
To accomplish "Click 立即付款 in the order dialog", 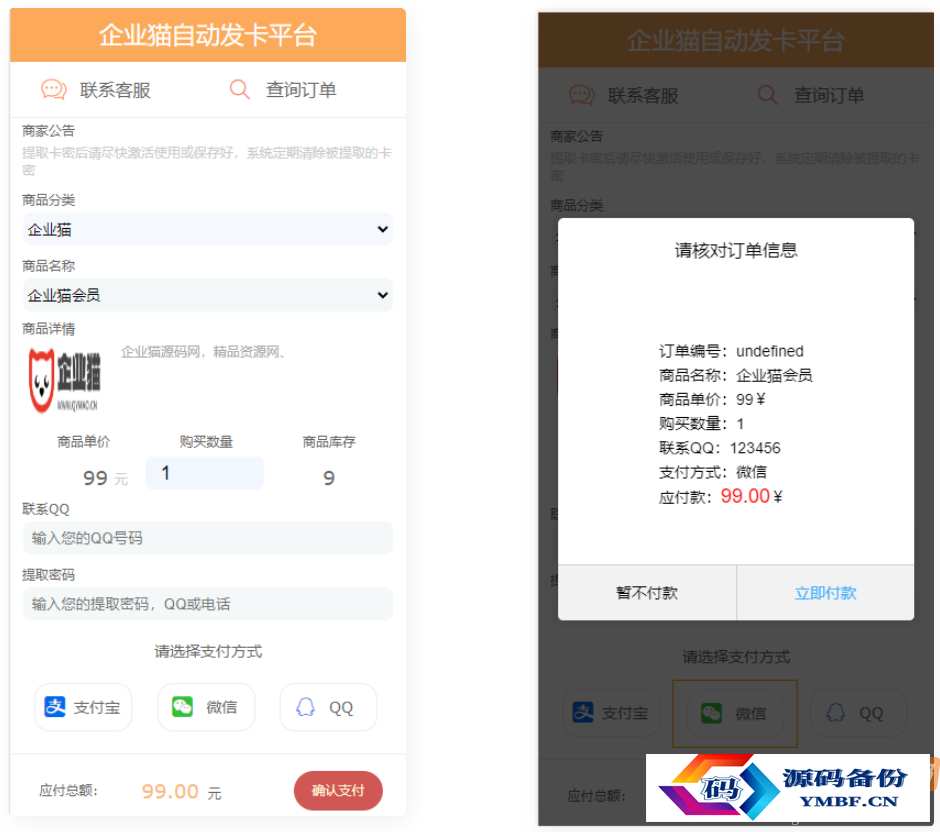I will click(825, 593).
